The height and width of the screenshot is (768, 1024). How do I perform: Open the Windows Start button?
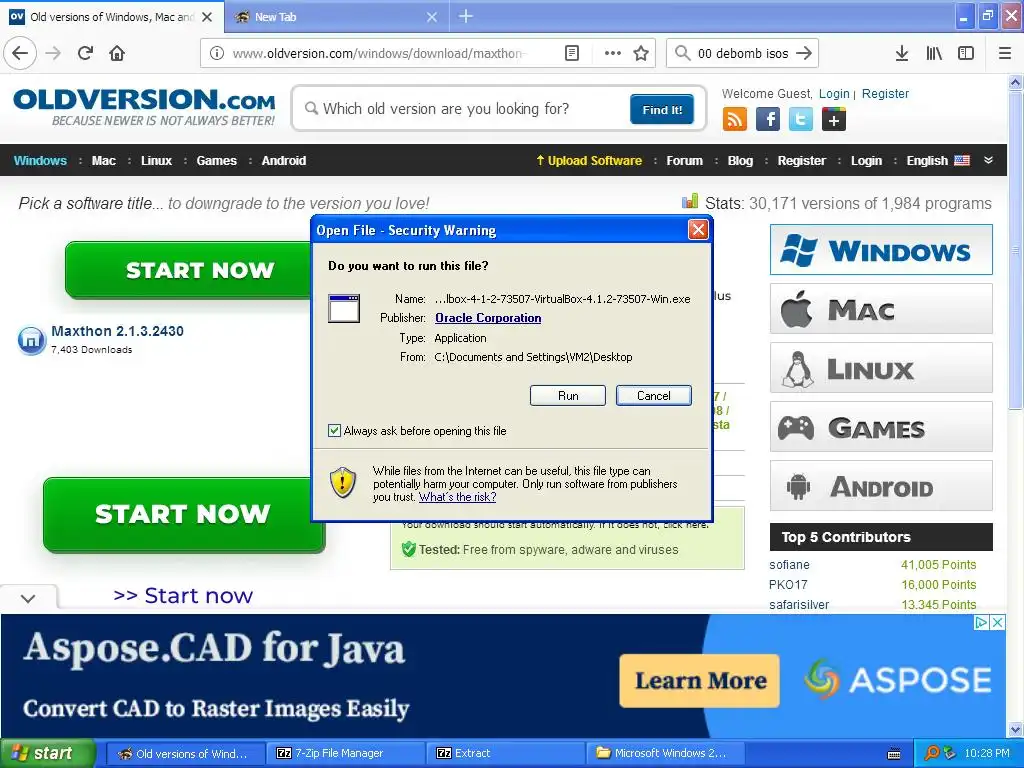(47, 754)
